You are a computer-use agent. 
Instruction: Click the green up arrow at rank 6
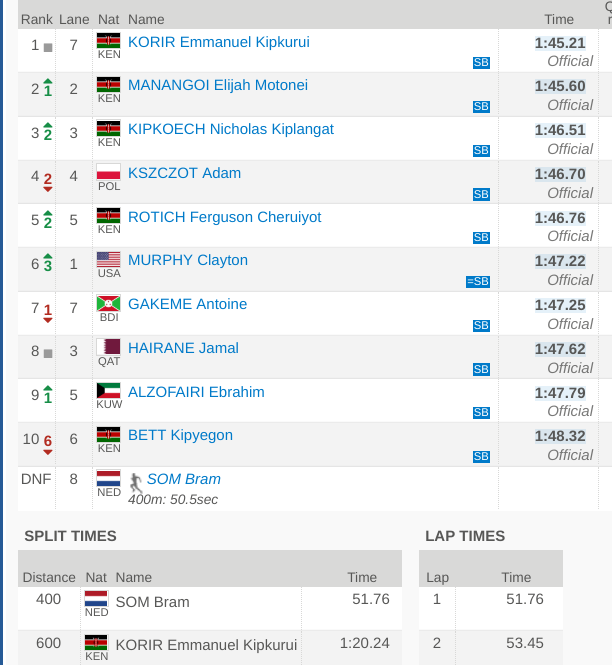(48, 255)
